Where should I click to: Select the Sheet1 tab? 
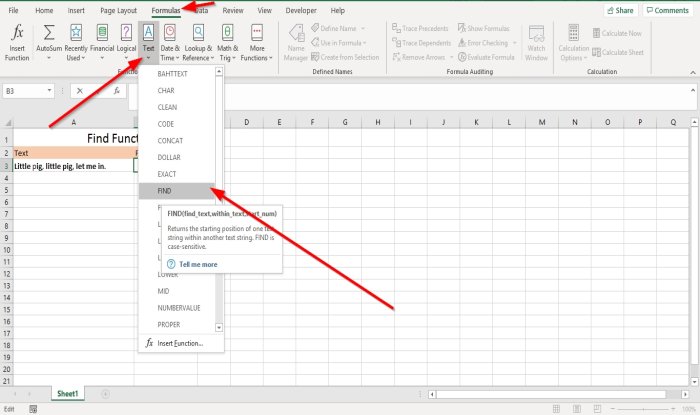point(67,394)
